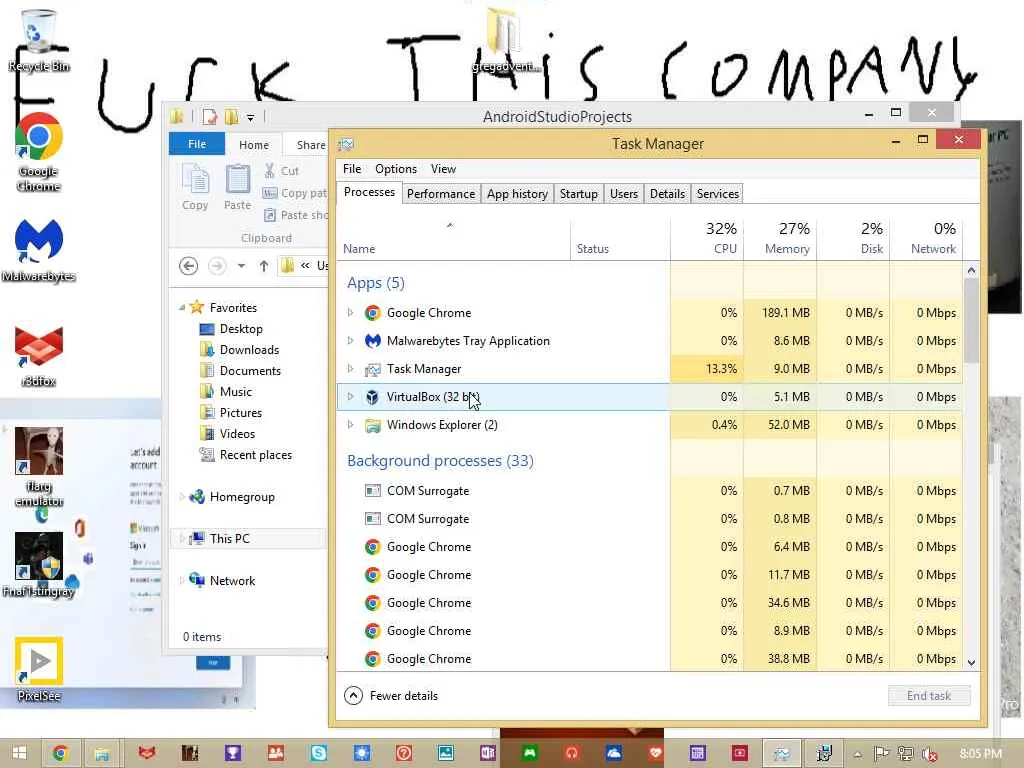Click Google Chrome app row icon in Task Manager

click(x=372, y=313)
